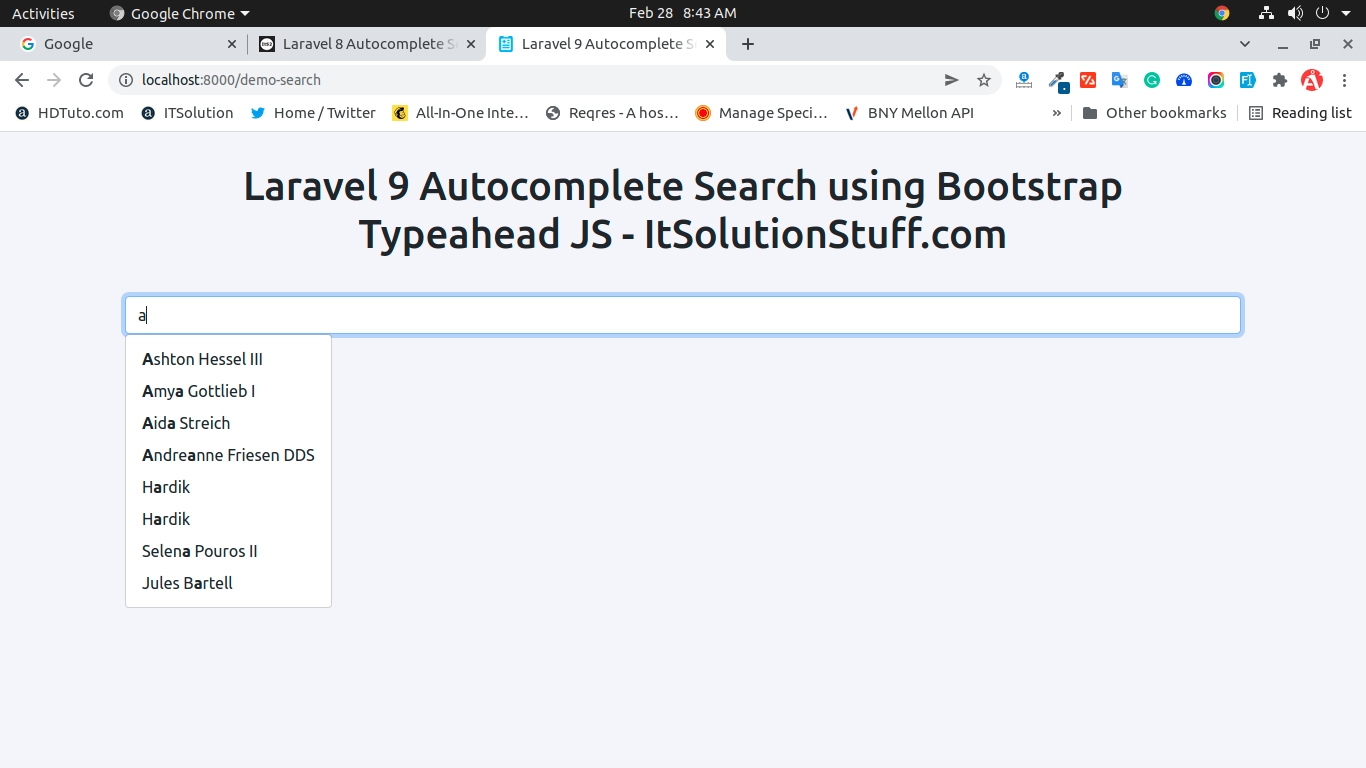Click the Grammarly extension icon
Image resolution: width=1366 pixels, height=768 pixels.
pos(1152,80)
